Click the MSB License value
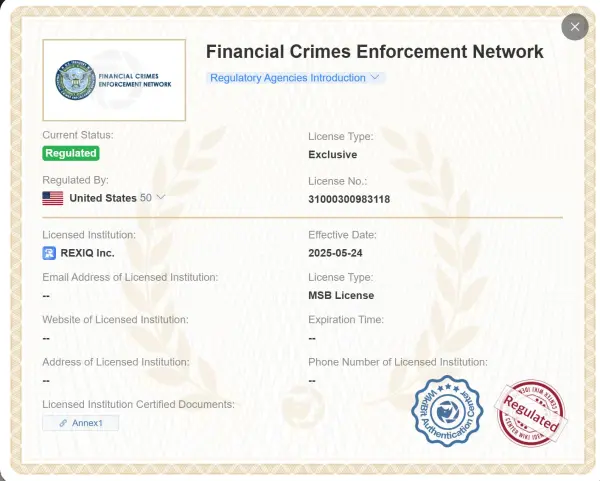Screen dimensions: 600x481 tap(341, 295)
